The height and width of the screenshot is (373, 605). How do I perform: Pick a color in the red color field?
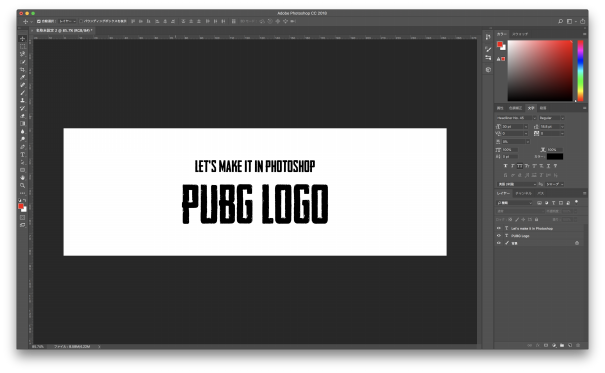coord(540,71)
